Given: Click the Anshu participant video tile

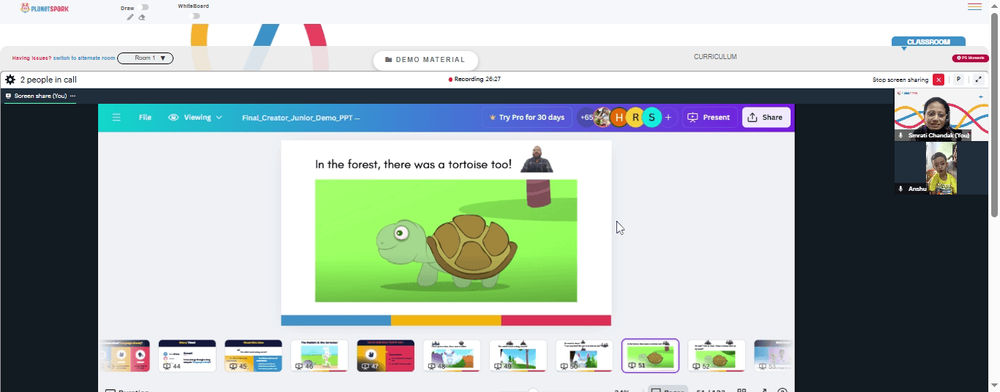Looking at the screenshot, I should (x=941, y=168).
